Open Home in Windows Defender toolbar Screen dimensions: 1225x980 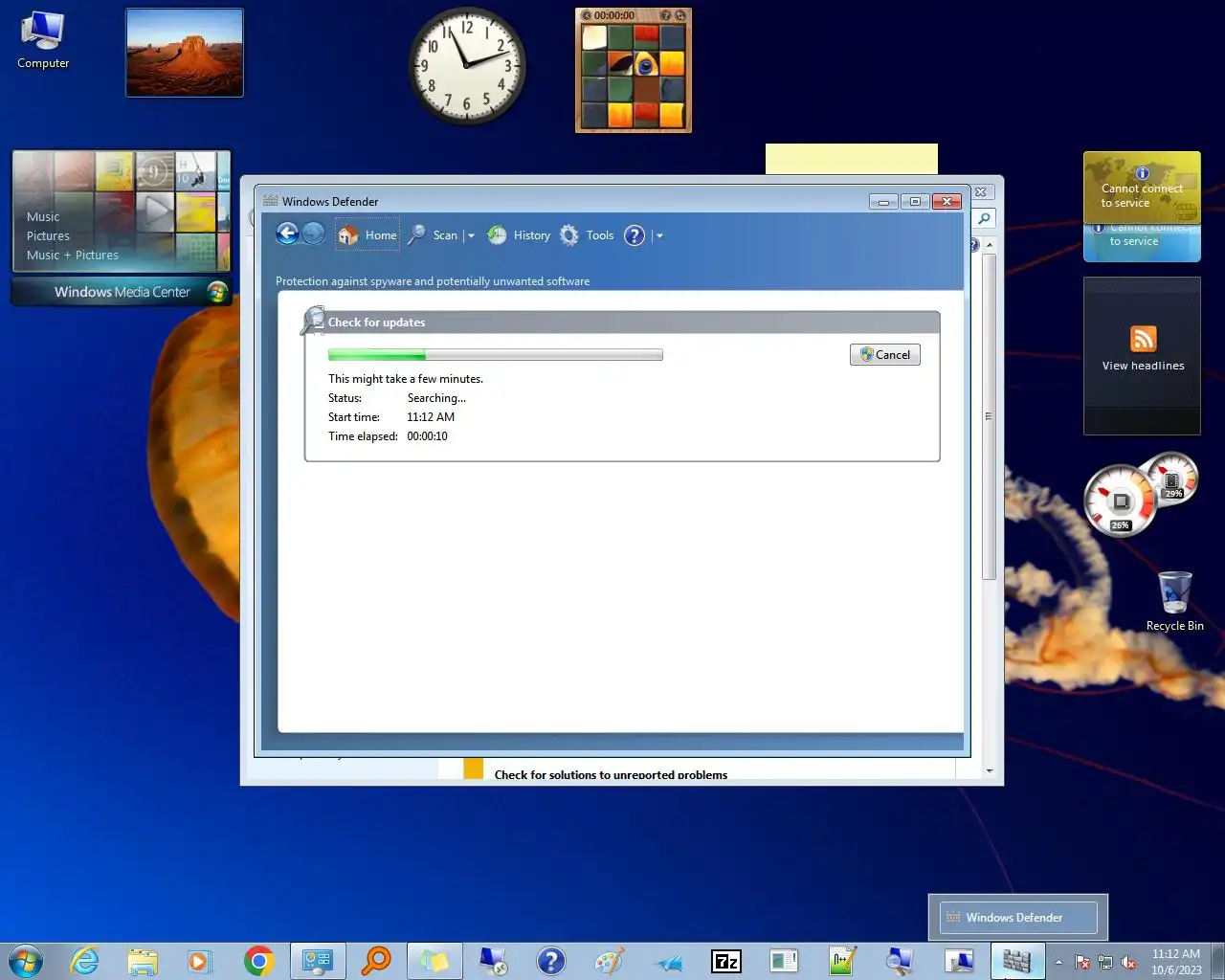(367, 234)
